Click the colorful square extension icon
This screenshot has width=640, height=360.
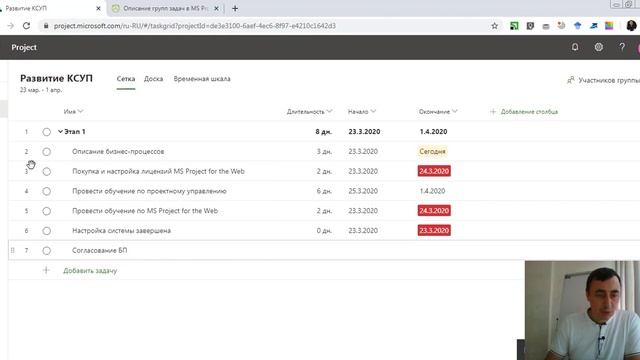coord(609,26)
